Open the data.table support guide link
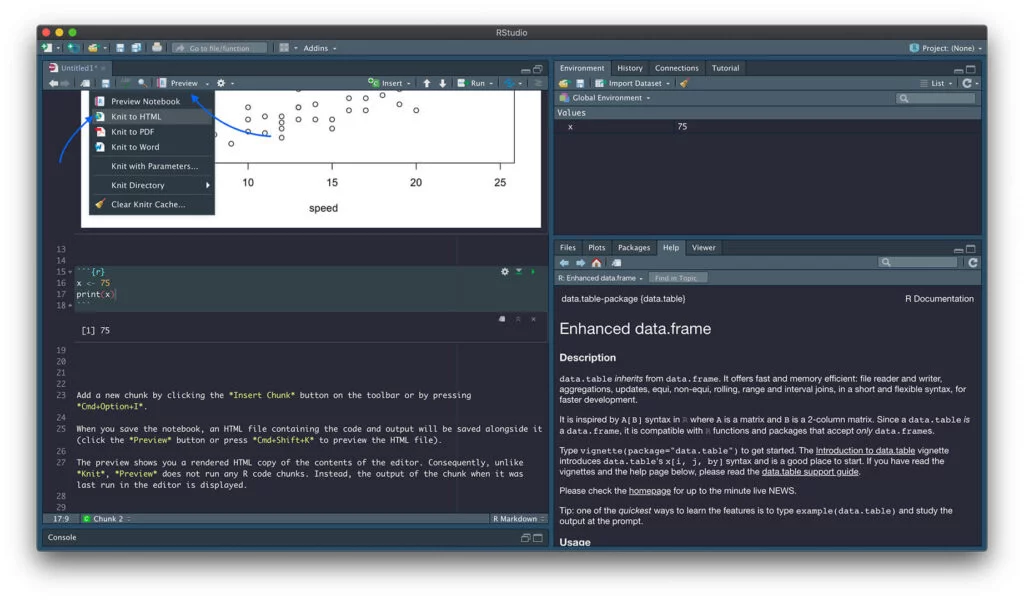 [x=810, y=471]
